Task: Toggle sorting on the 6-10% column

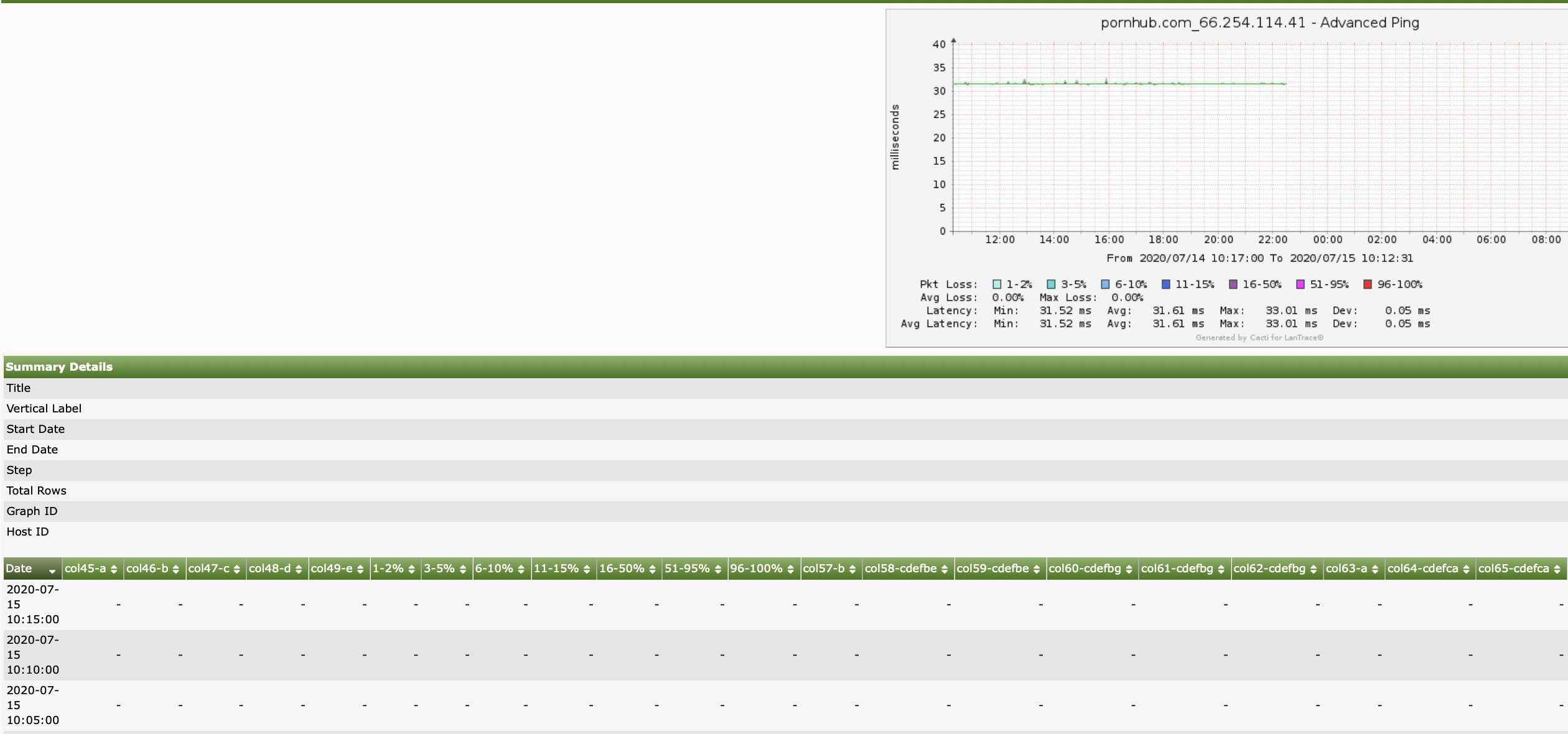Action: click(520, 568)
